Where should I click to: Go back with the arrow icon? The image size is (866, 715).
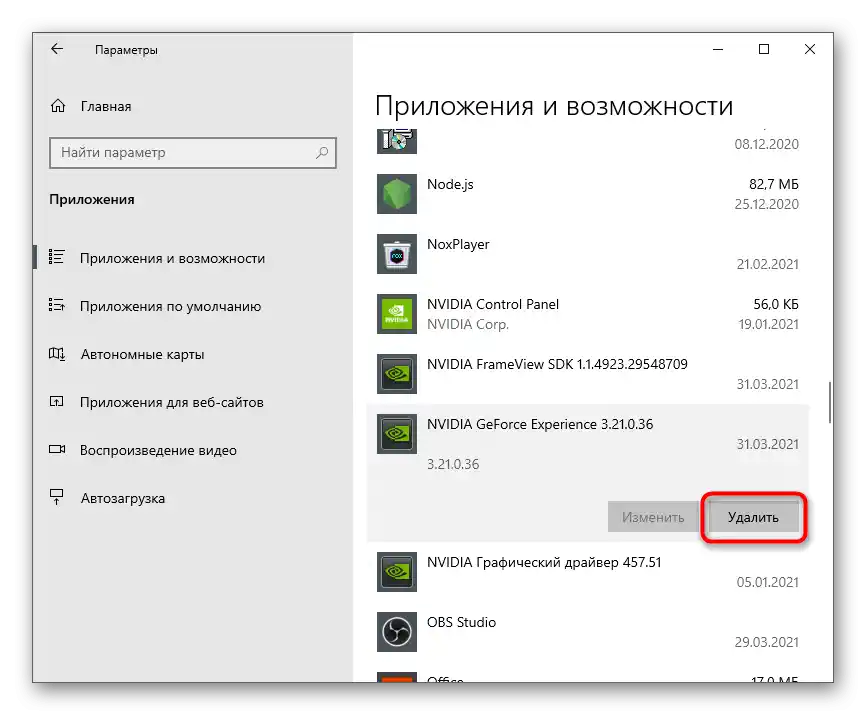point(57,49)
